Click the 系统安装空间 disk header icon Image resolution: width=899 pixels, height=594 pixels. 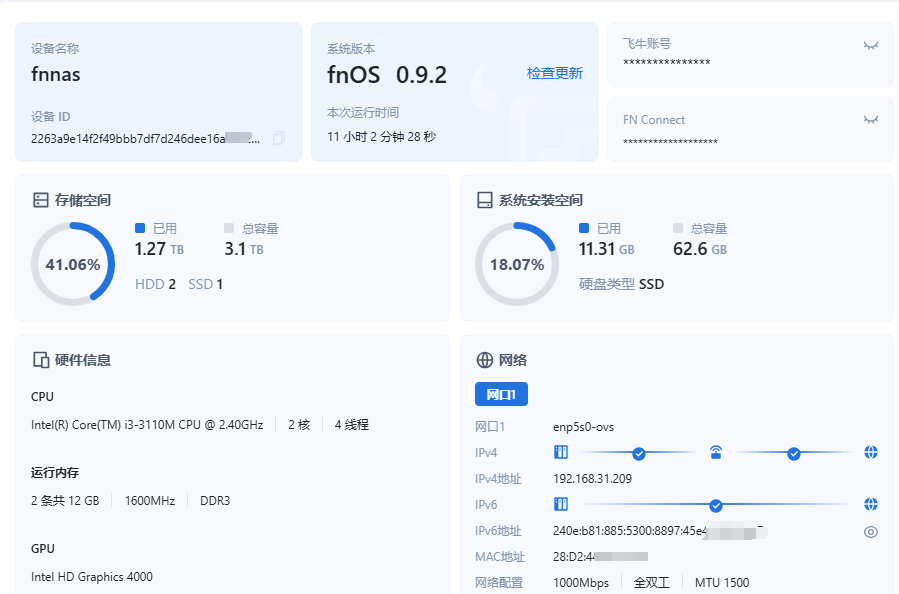pyautogui.click(x=485, y=200)
